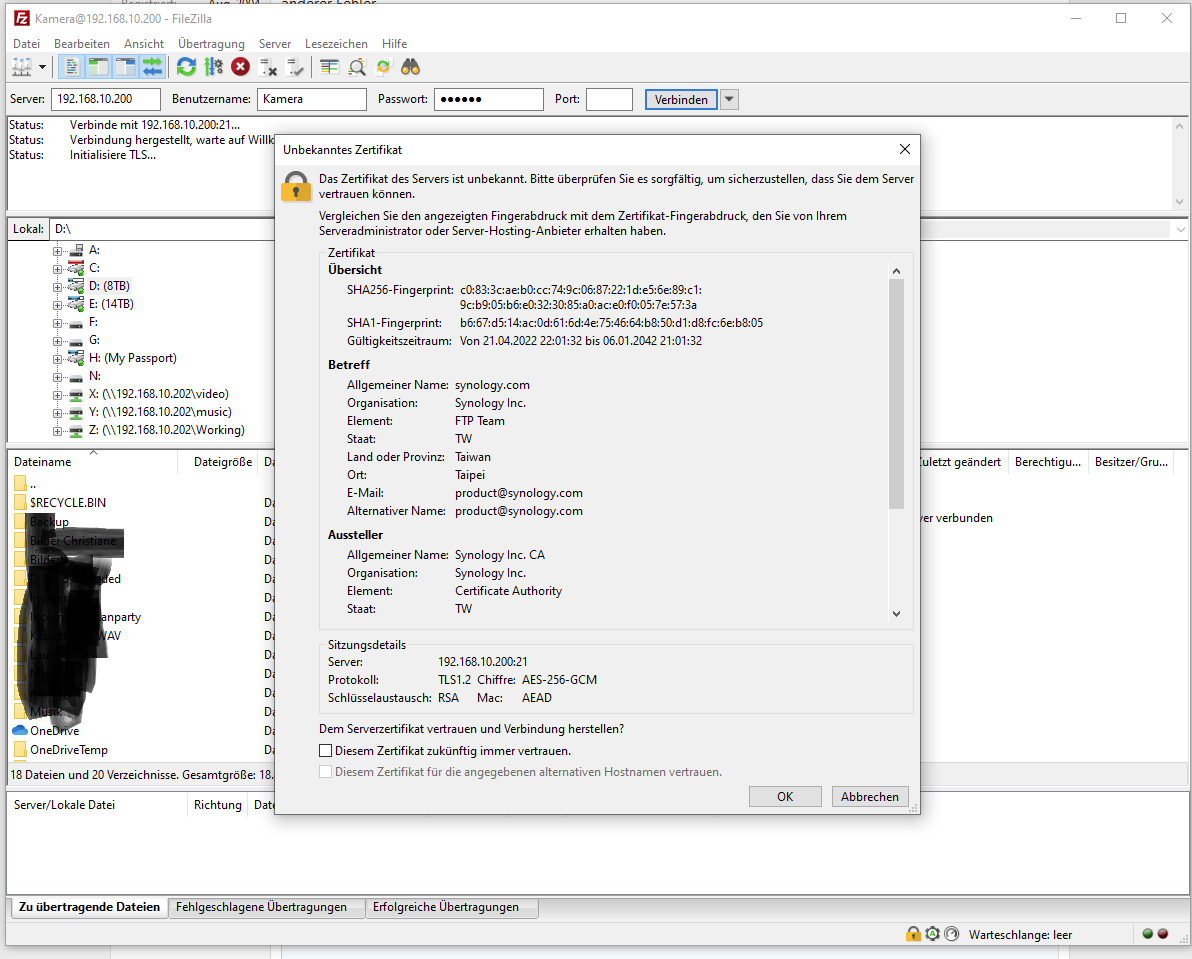Toggle the local directory tree view

point(98,67)
